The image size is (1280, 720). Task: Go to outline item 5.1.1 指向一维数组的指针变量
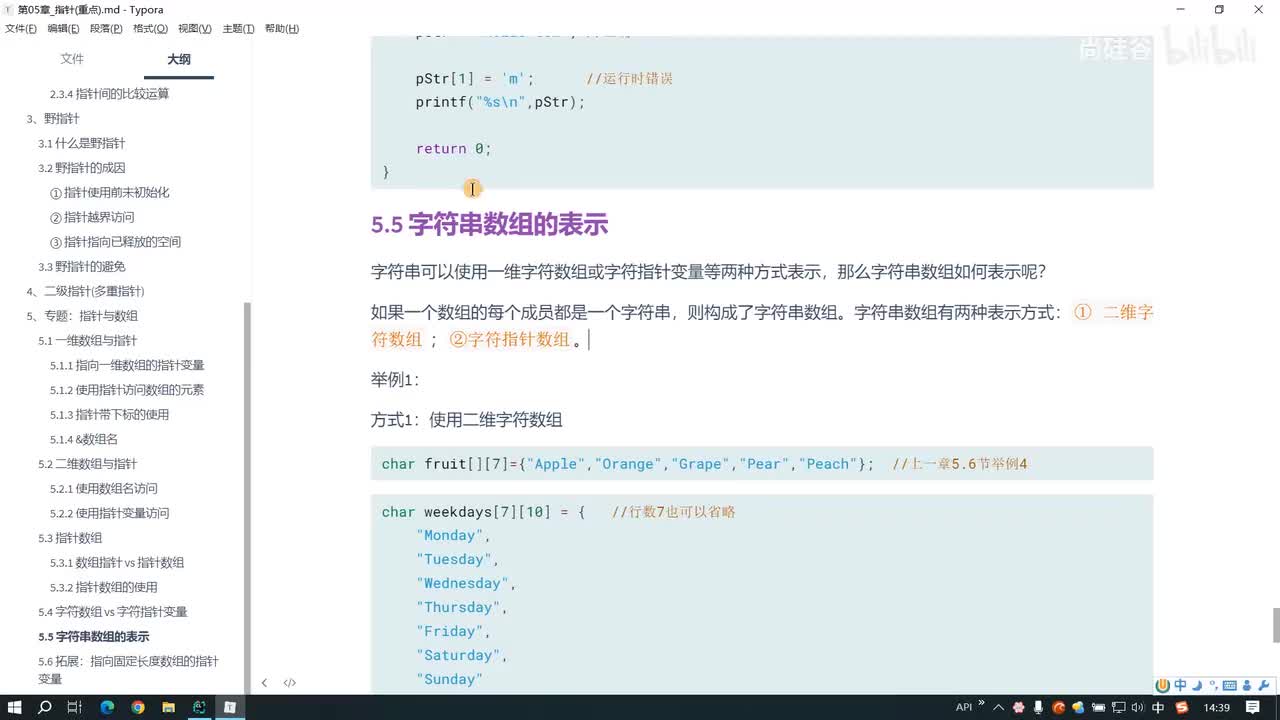click(127, 365)
